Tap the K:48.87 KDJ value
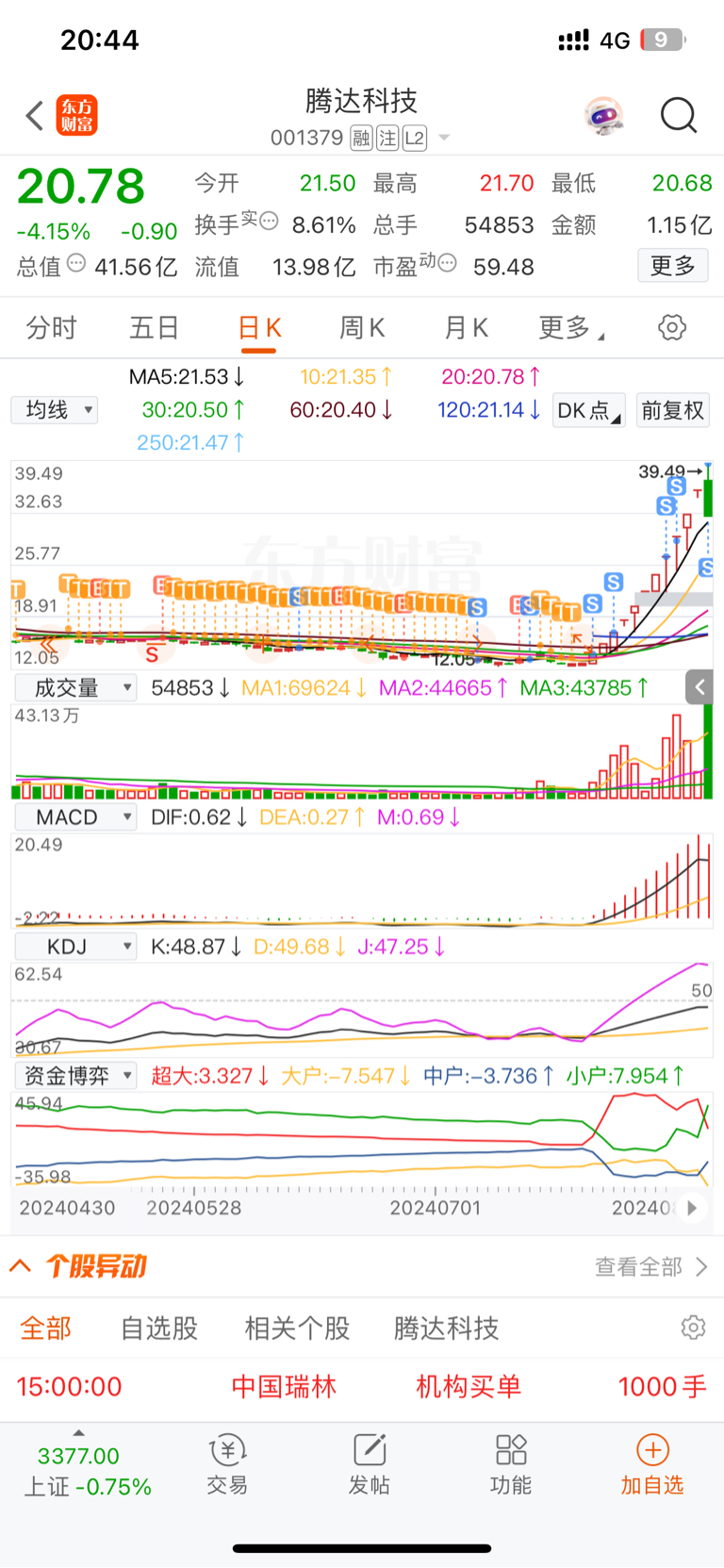 point(196,947)
